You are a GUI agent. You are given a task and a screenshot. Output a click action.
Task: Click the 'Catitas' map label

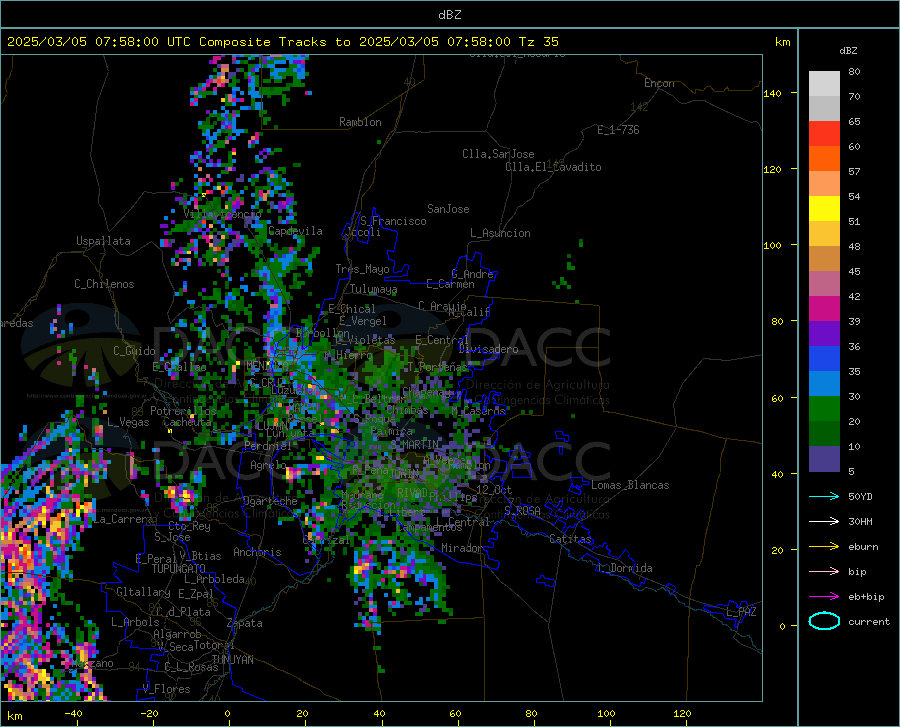[570, 539]
